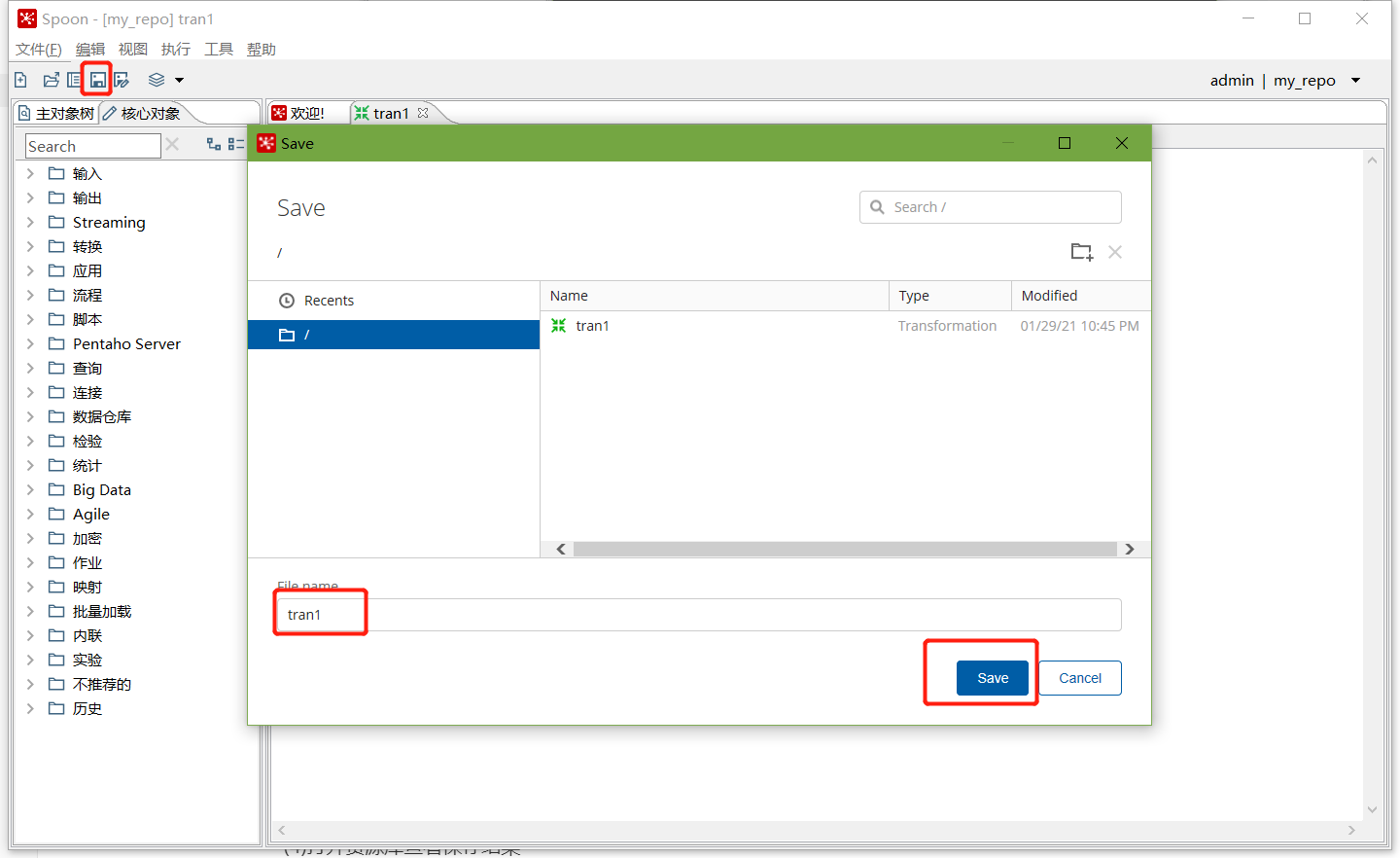Viewport: 1400px width, 858px height.
Task: Click the File name input field
Action: coord(698,615)
